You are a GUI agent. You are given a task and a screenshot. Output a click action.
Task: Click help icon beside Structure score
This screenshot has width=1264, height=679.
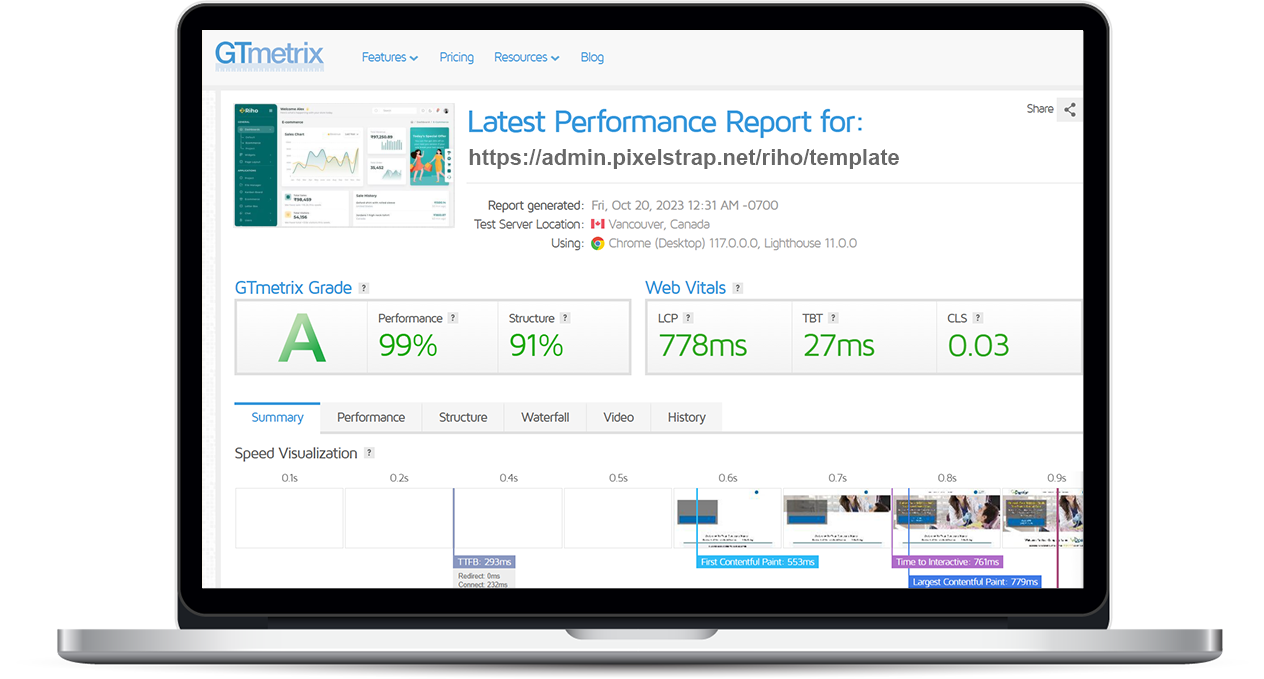(x=564, y=318)
